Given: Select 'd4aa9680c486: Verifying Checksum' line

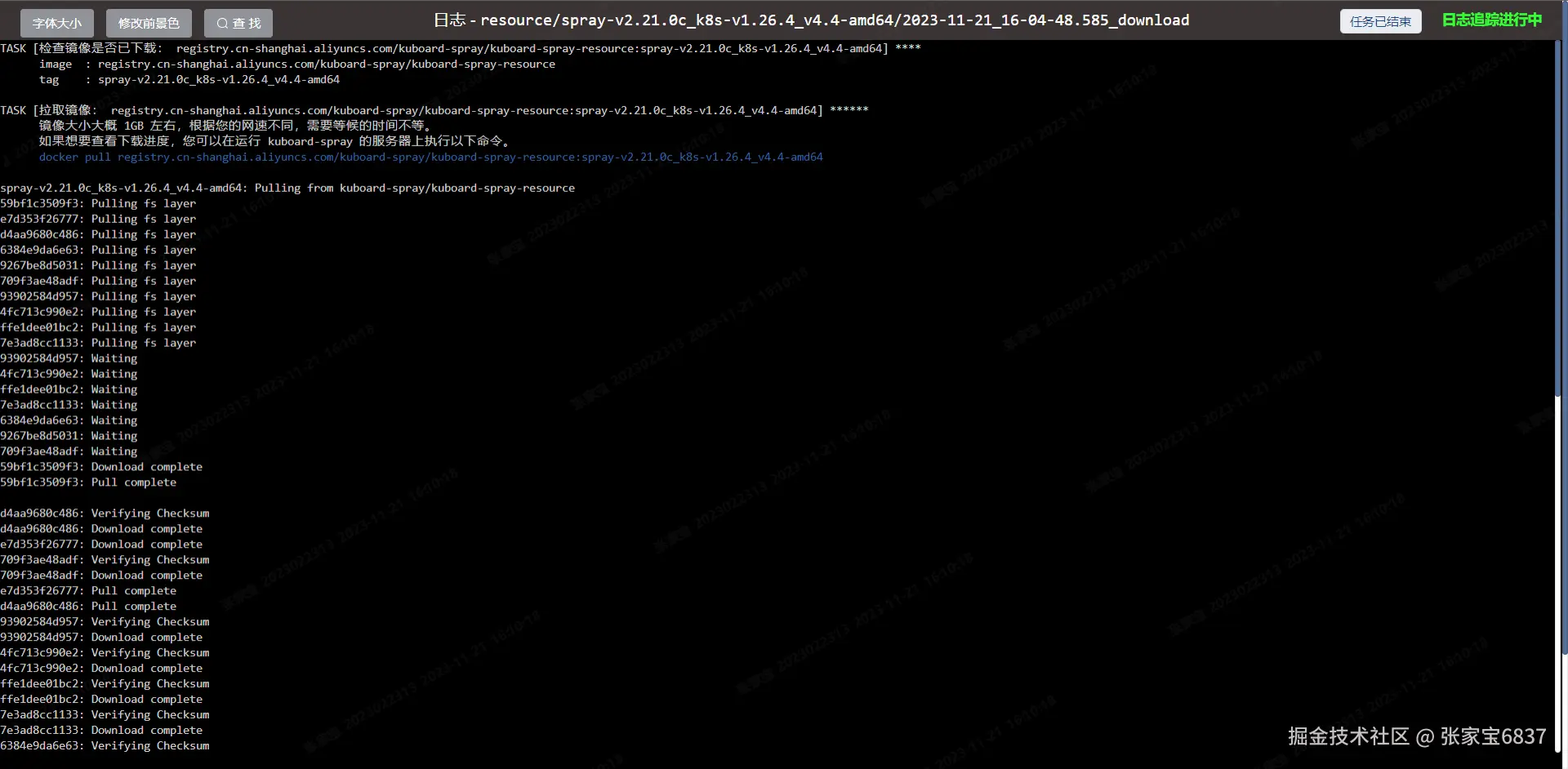Looking at the screenshot, I should point(105,513).
